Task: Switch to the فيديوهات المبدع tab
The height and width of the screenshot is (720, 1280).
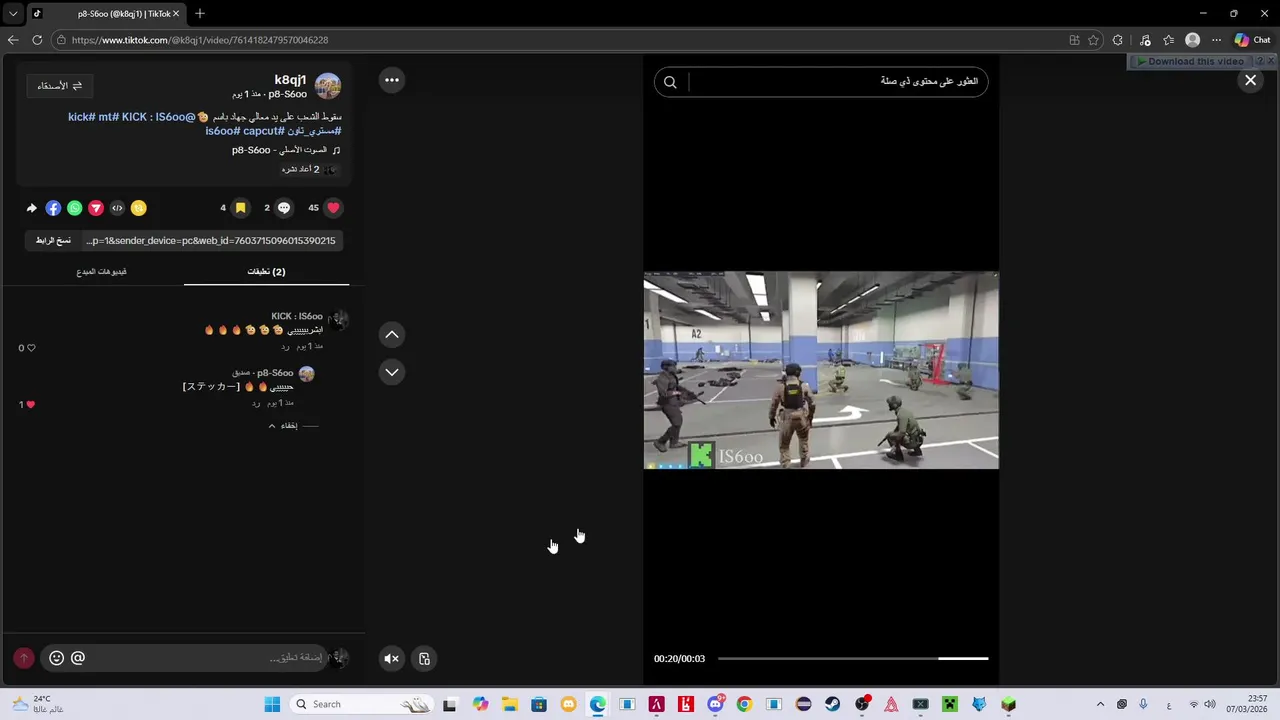Action: click(x=101, y=272)
